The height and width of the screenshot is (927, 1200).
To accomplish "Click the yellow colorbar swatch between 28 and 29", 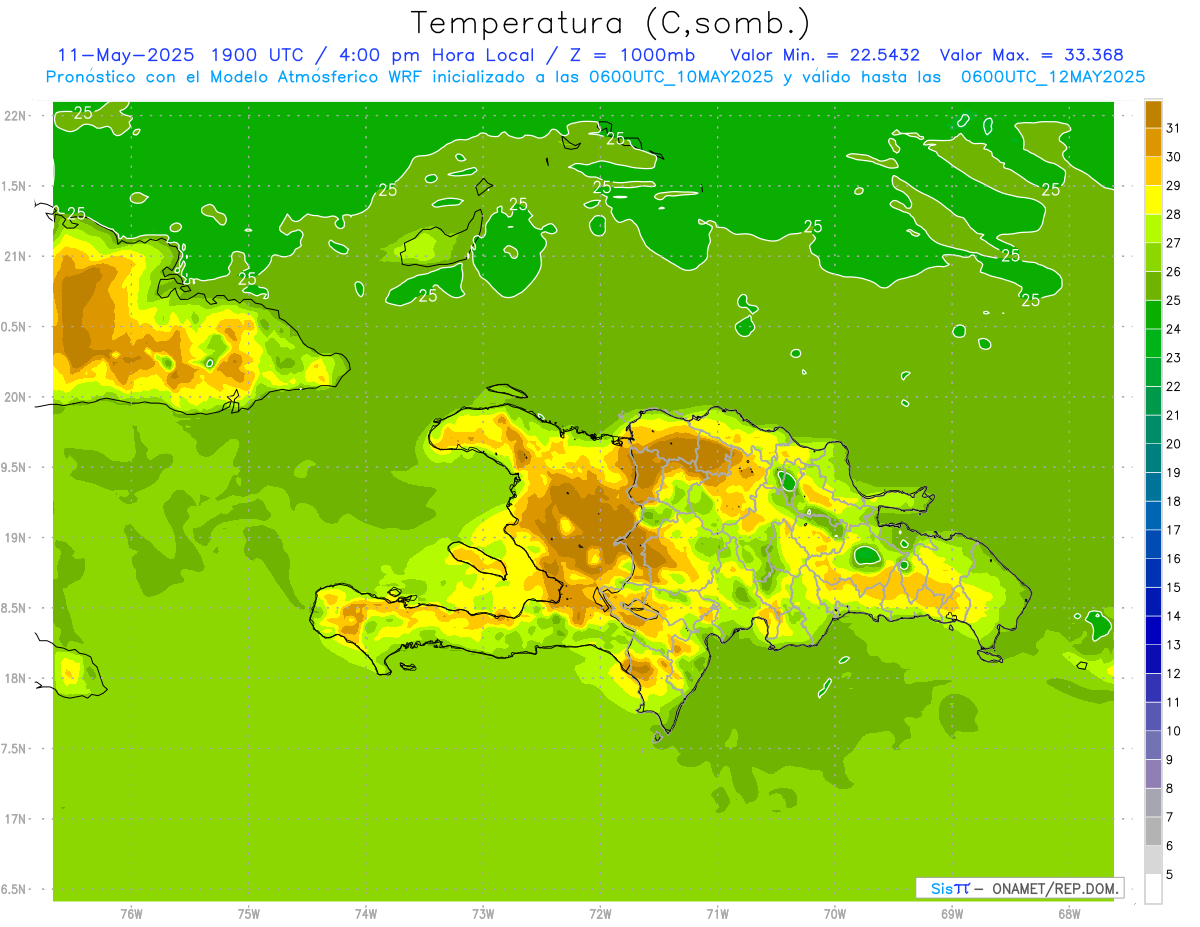I will click(x=1153, y=200).
